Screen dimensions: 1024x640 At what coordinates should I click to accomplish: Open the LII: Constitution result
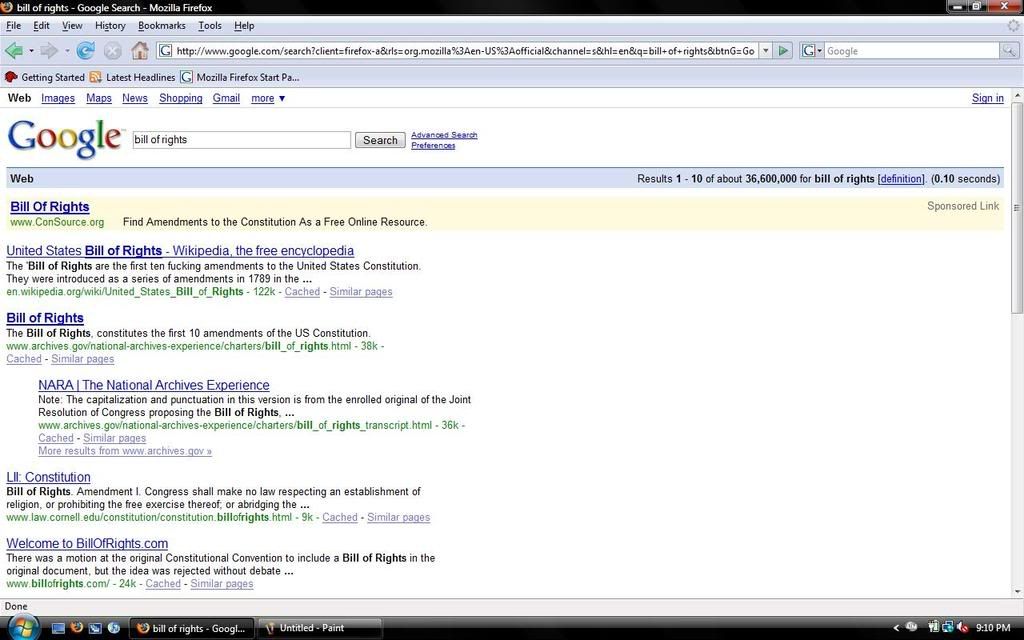click(48, 477)
